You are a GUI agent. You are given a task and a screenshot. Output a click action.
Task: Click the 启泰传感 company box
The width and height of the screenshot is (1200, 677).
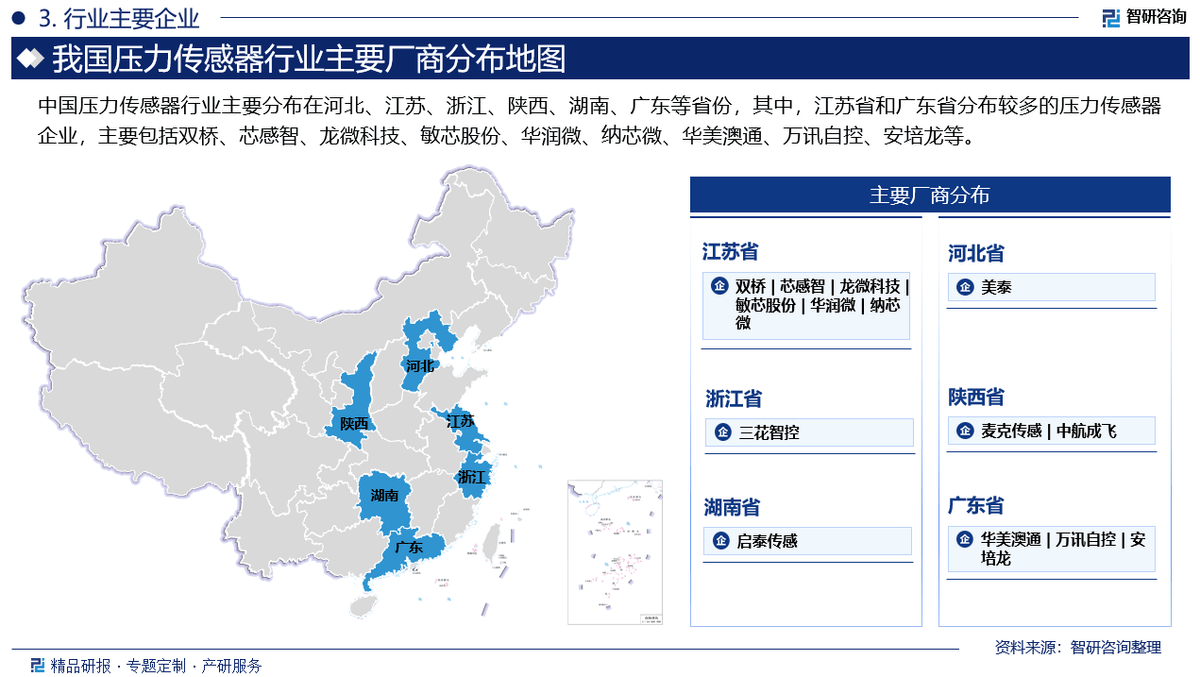point(807,541)
